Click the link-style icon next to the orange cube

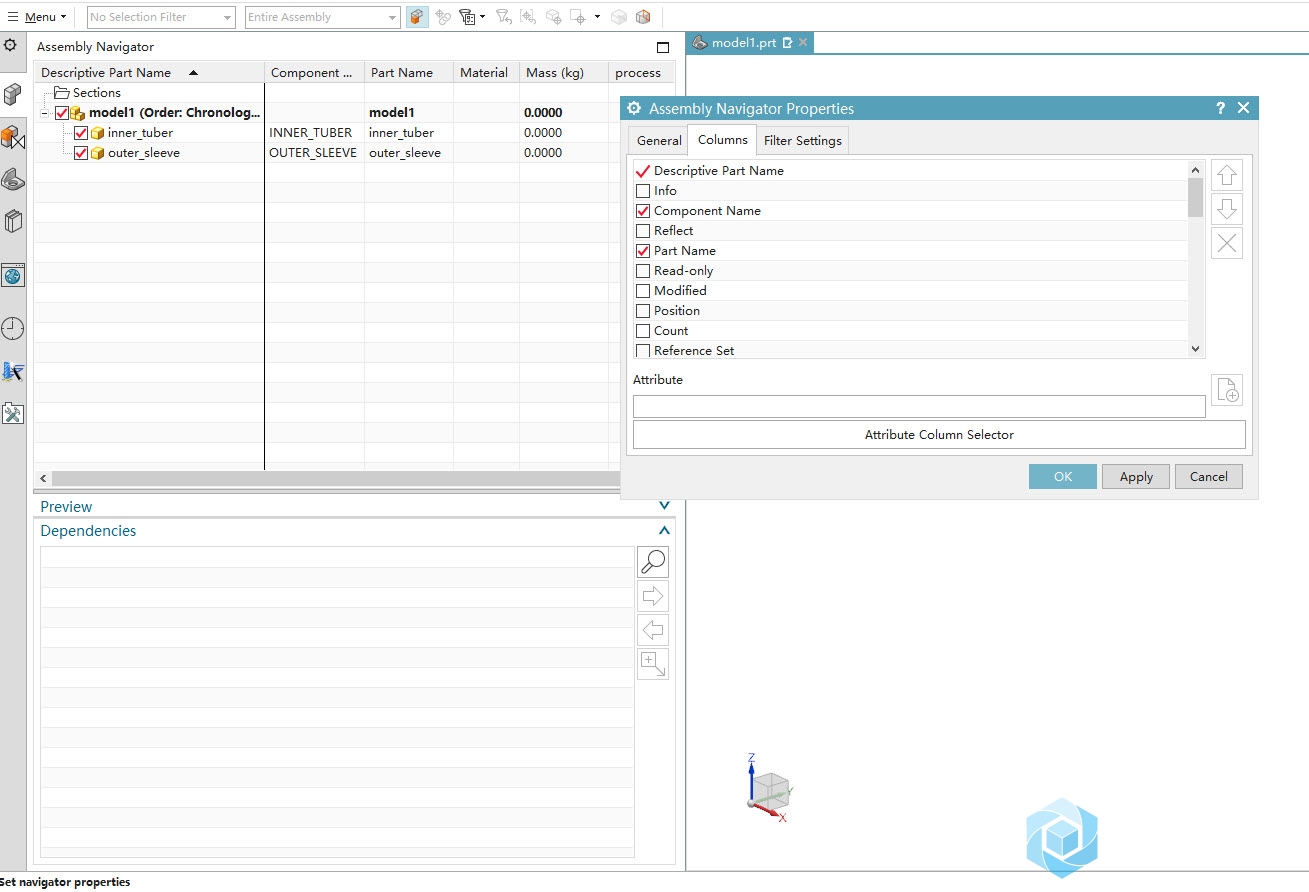(443, 17)
